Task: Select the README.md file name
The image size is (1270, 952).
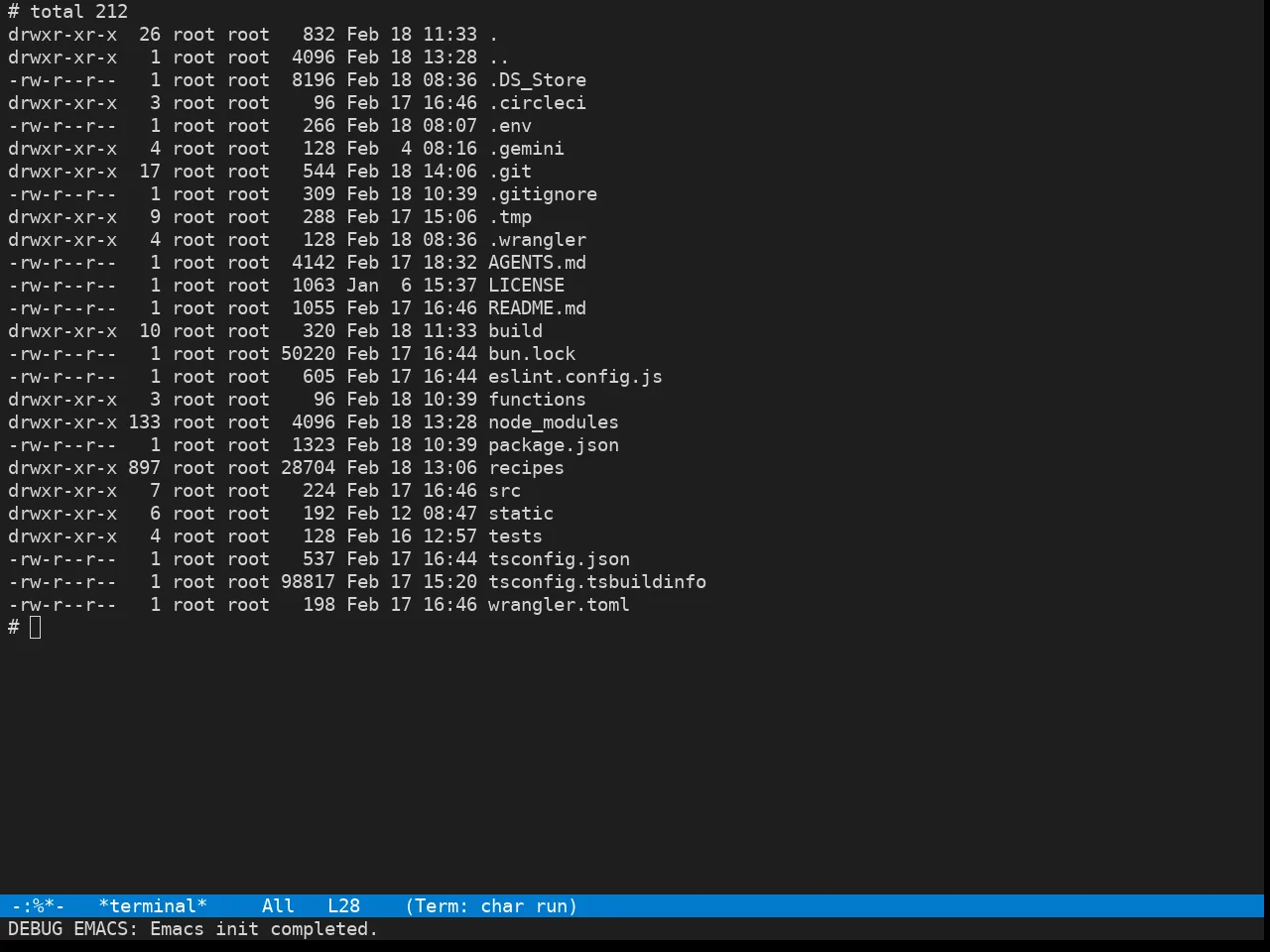Action: [537, 308]
